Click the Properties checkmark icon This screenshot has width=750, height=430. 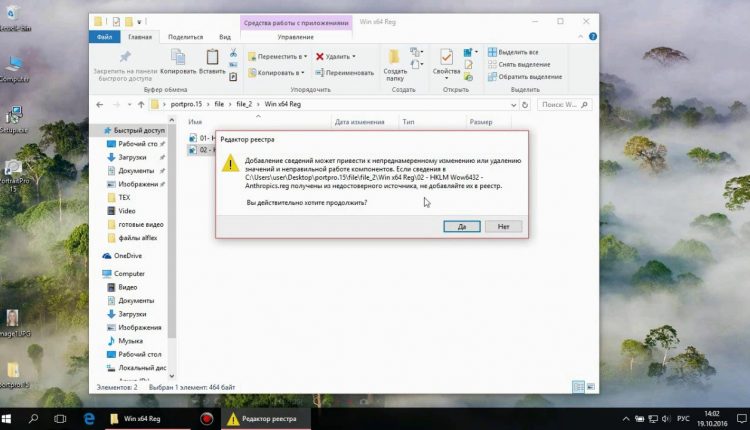(446, 57)
